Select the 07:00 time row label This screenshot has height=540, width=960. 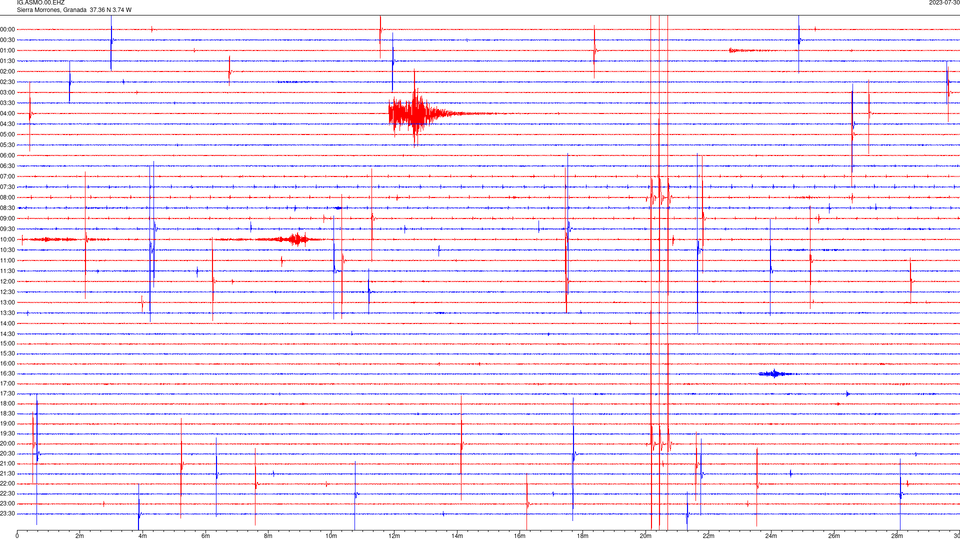coord(8,176)
